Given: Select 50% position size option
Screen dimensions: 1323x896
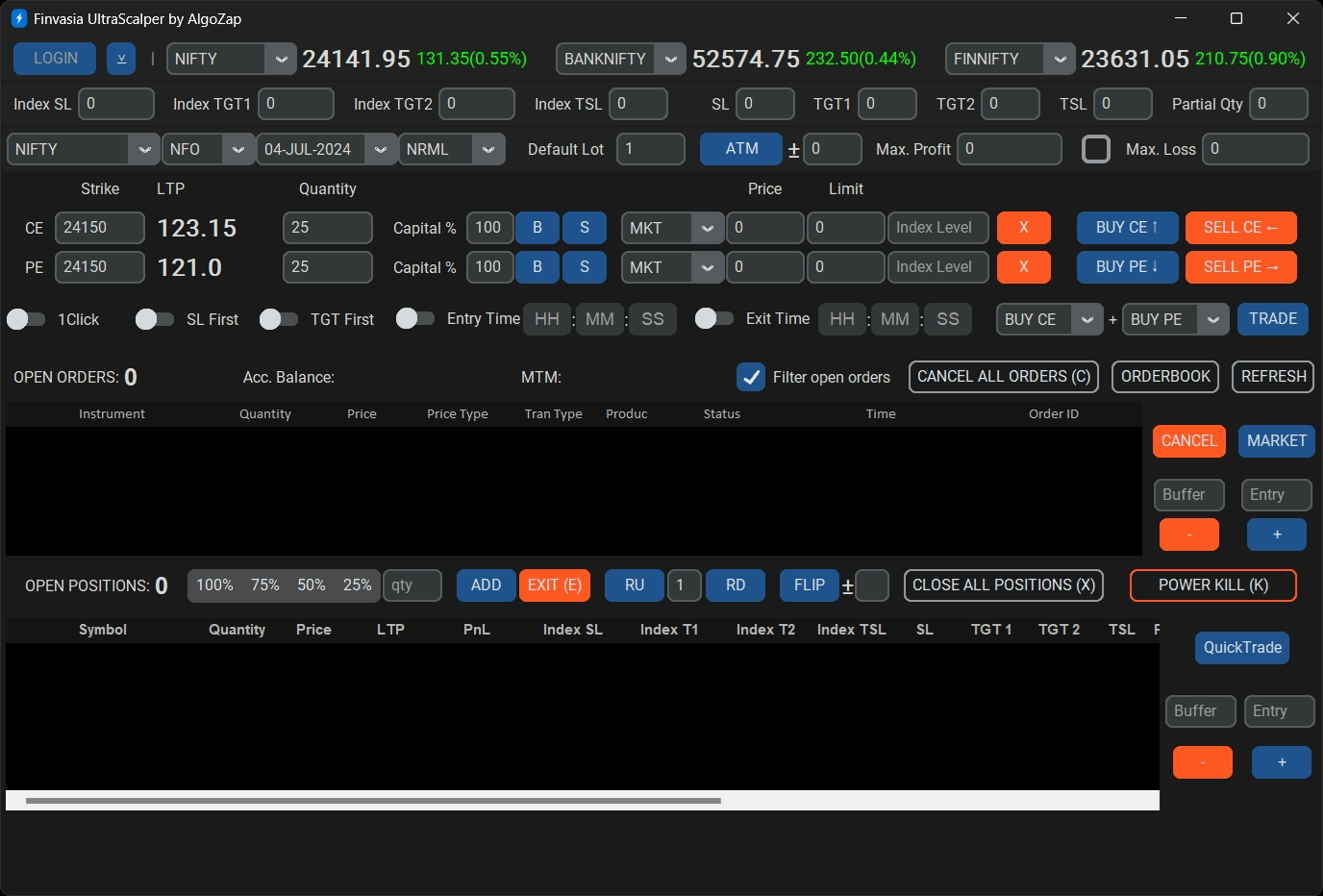Looking at the screenshot, I should (312, 585).
